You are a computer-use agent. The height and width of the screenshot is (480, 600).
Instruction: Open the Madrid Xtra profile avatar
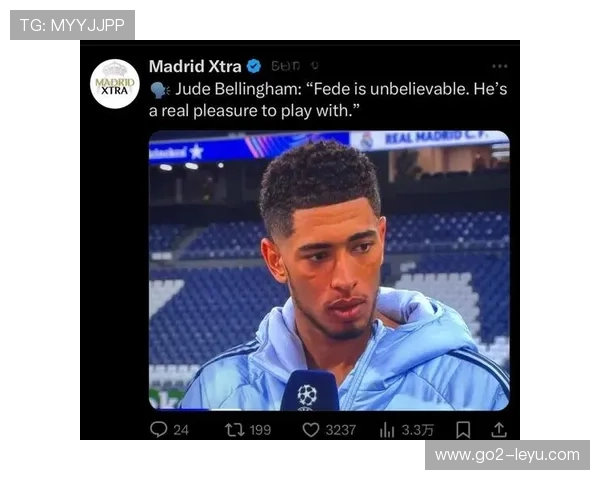click(x=115, y=84)
